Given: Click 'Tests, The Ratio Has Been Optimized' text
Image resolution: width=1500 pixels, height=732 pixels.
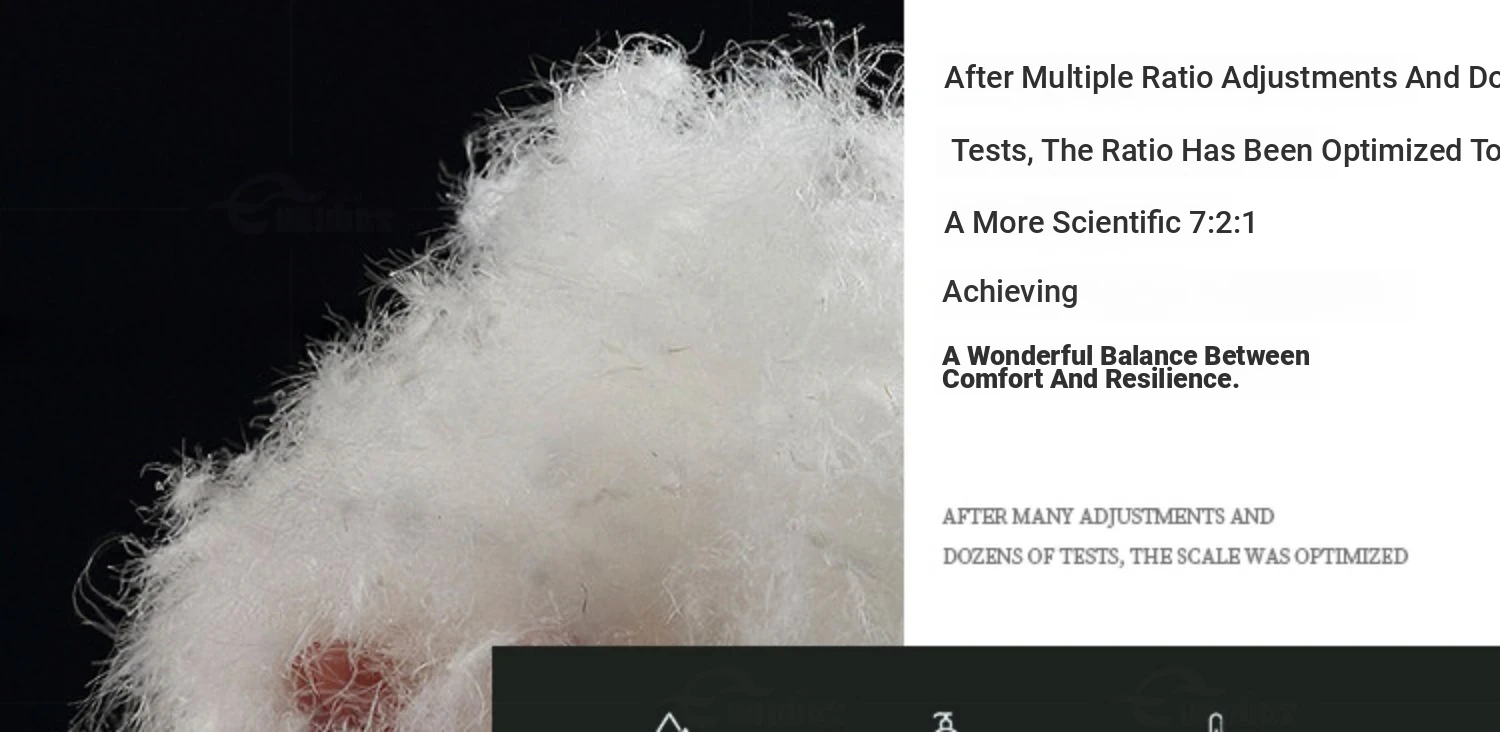Looking at the screenshot, I should (1224, 151).
